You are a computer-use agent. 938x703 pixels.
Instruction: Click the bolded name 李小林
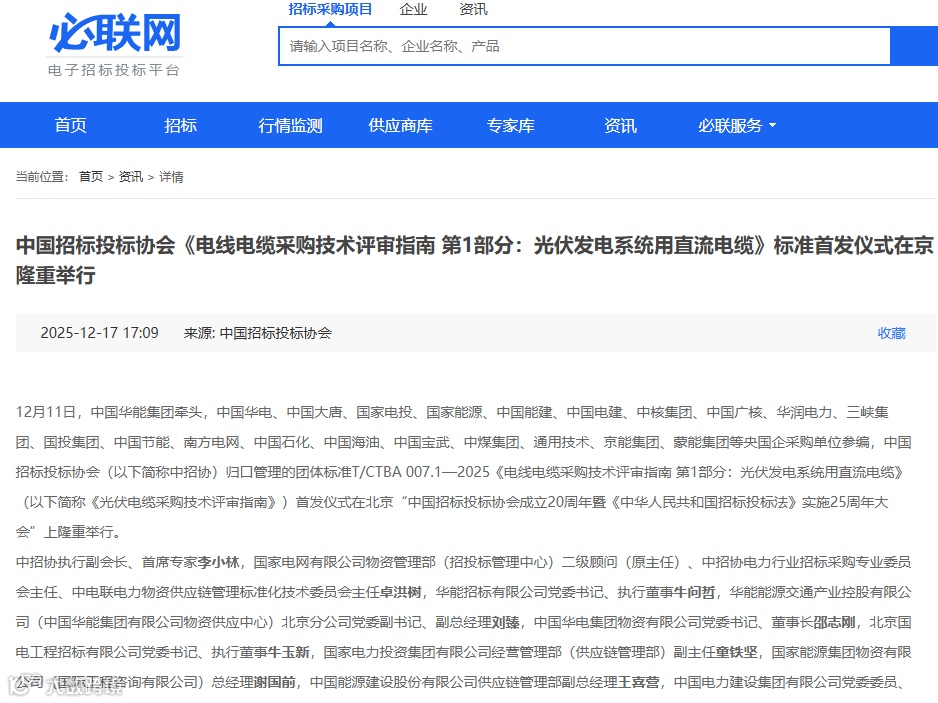218,562
